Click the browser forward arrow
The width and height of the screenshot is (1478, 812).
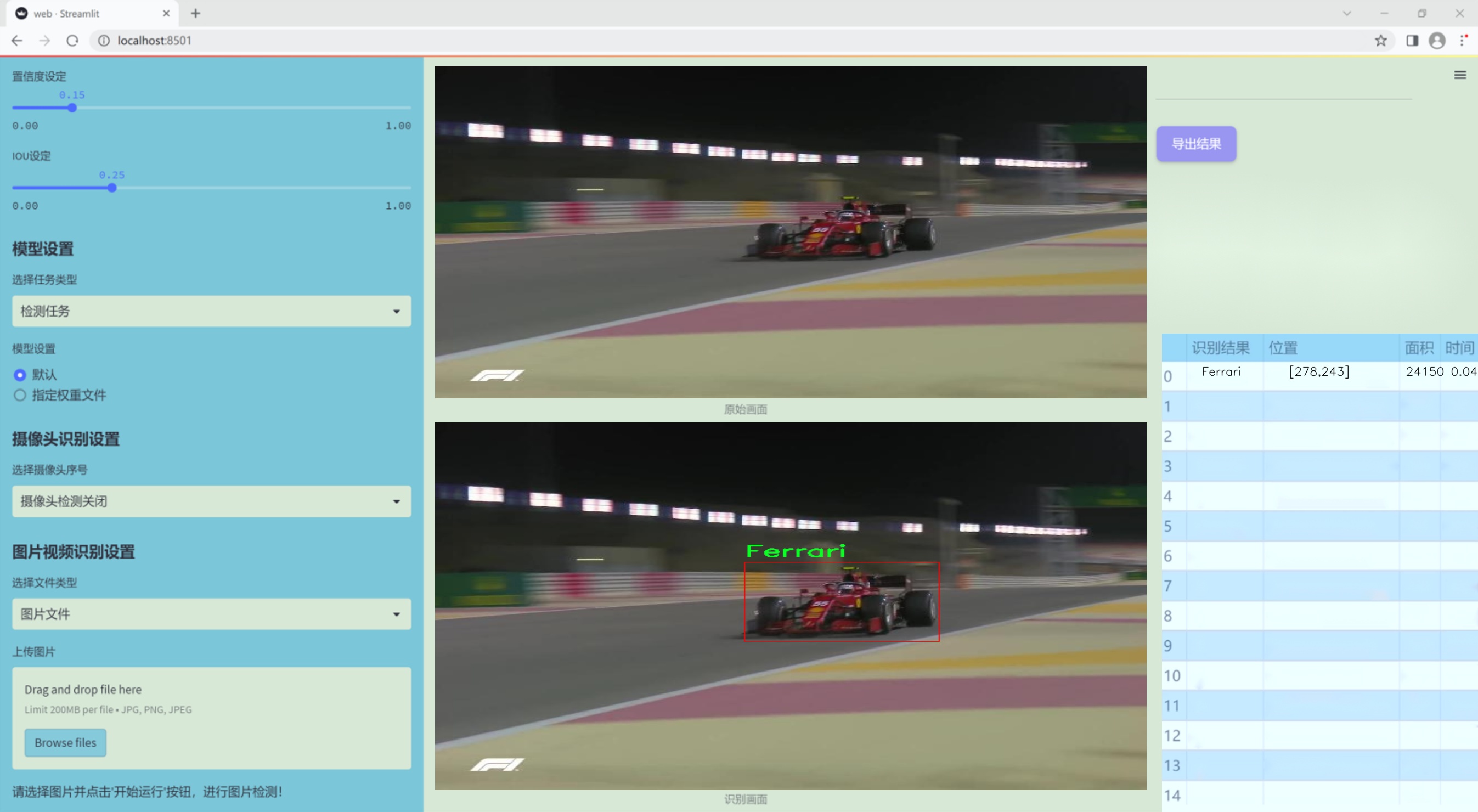coord(45,41)
